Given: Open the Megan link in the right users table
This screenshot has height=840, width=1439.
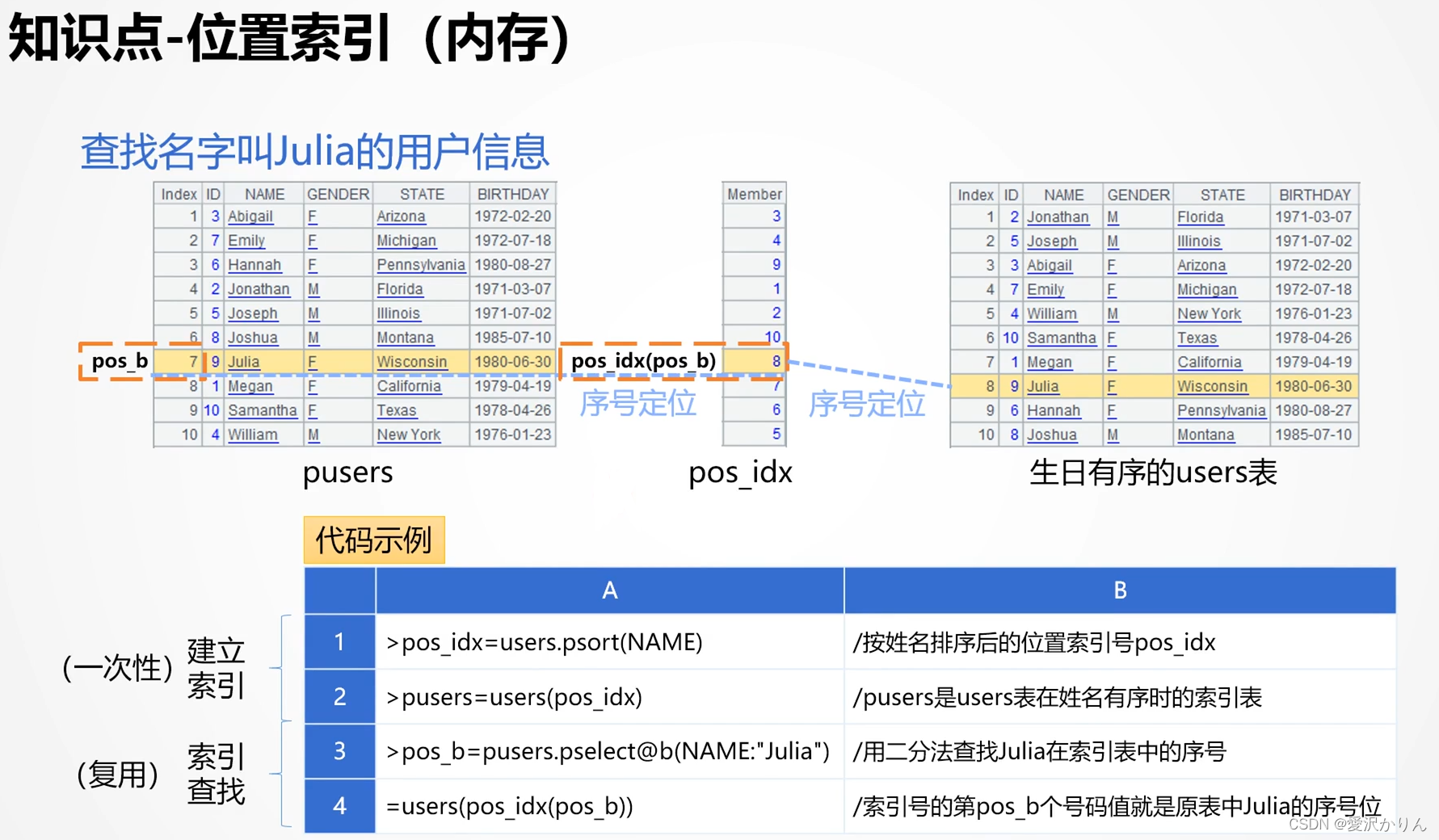Looking at the screenshot, I should coord(1050,362).
